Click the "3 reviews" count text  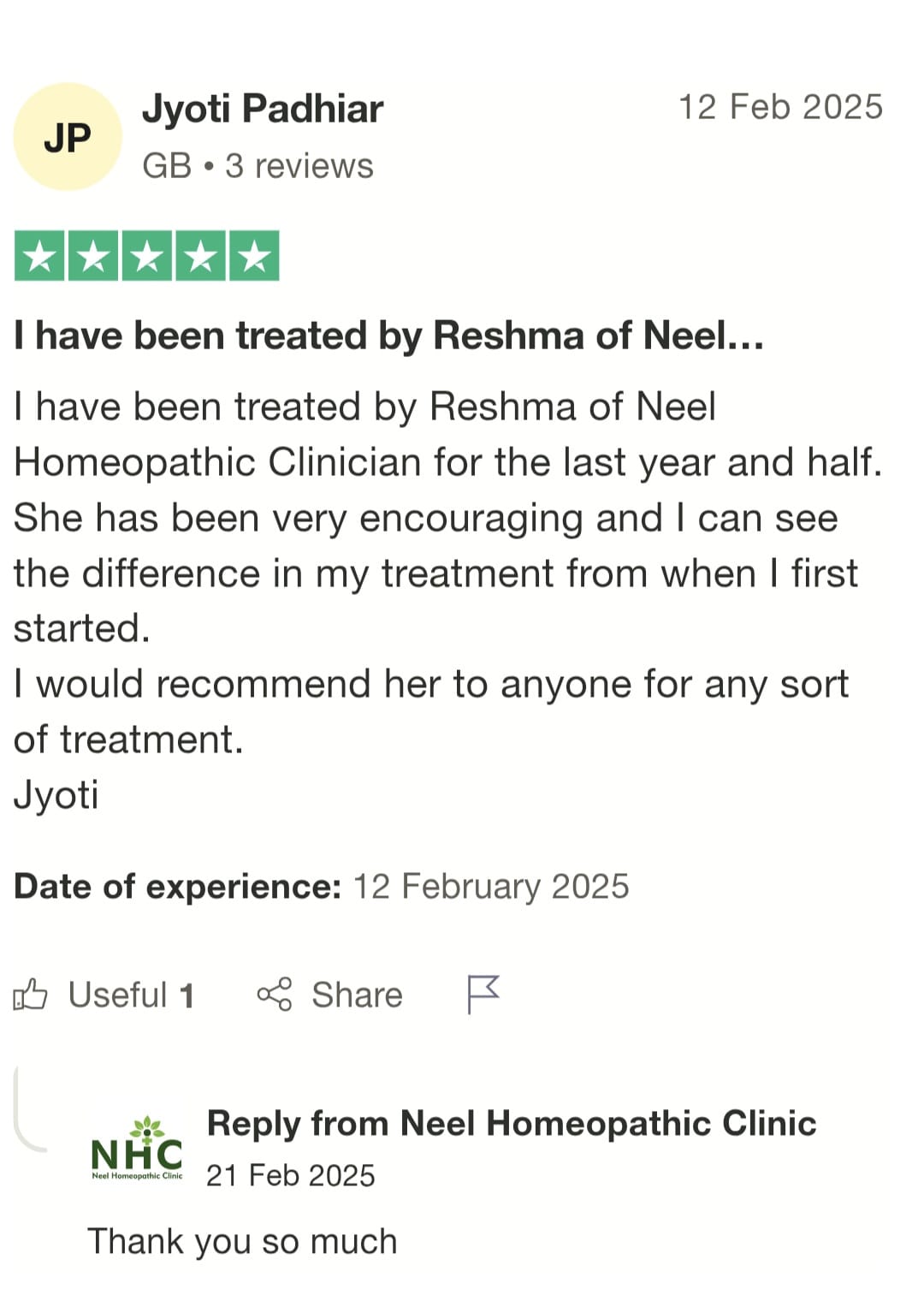point(299,166)
